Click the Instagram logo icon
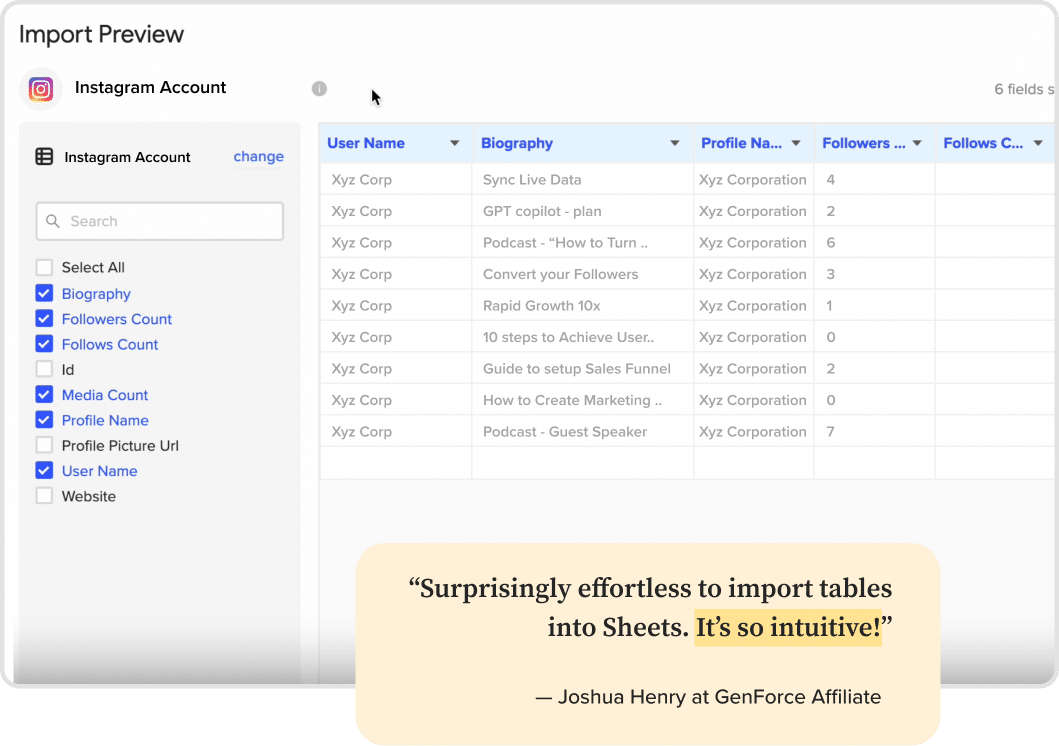Screen dimensions: 1059x746 pyautogui.click(x=41, y=88)
